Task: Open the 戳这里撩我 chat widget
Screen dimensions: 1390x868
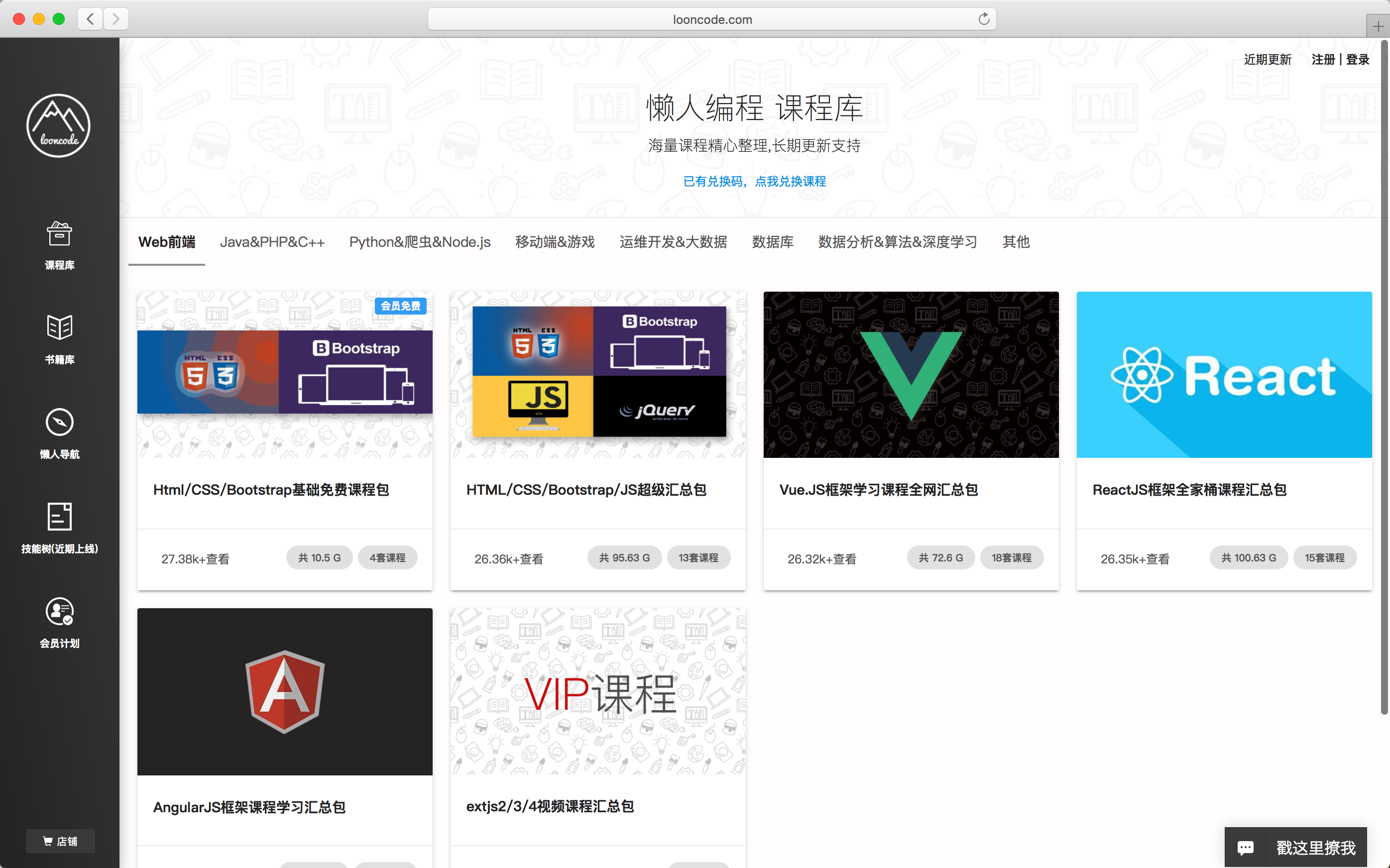Action: click(1295, 847)
